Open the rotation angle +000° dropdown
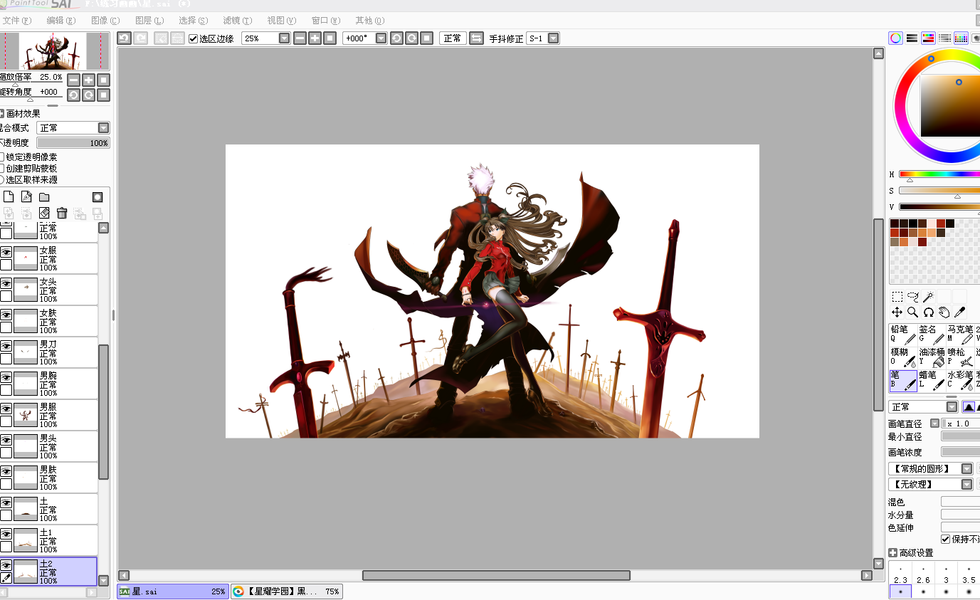The height and width of the screenshot is (600, 980). [x=381, y=38]
